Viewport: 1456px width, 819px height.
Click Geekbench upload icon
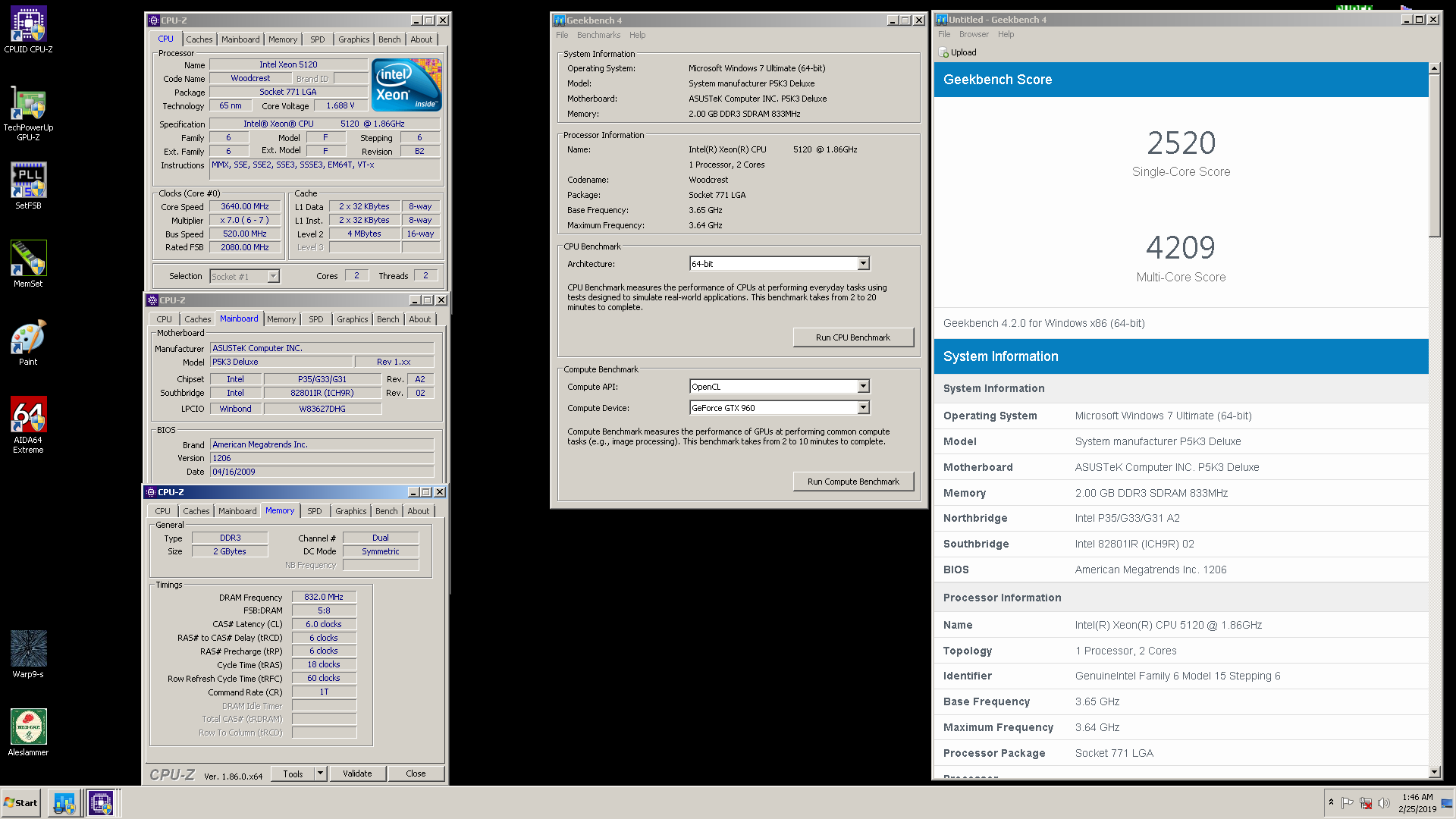943,52
